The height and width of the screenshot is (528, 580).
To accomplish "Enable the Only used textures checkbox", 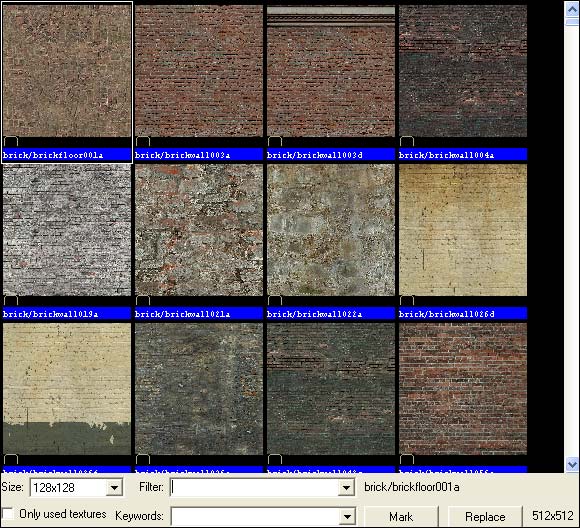I will 8,514.
